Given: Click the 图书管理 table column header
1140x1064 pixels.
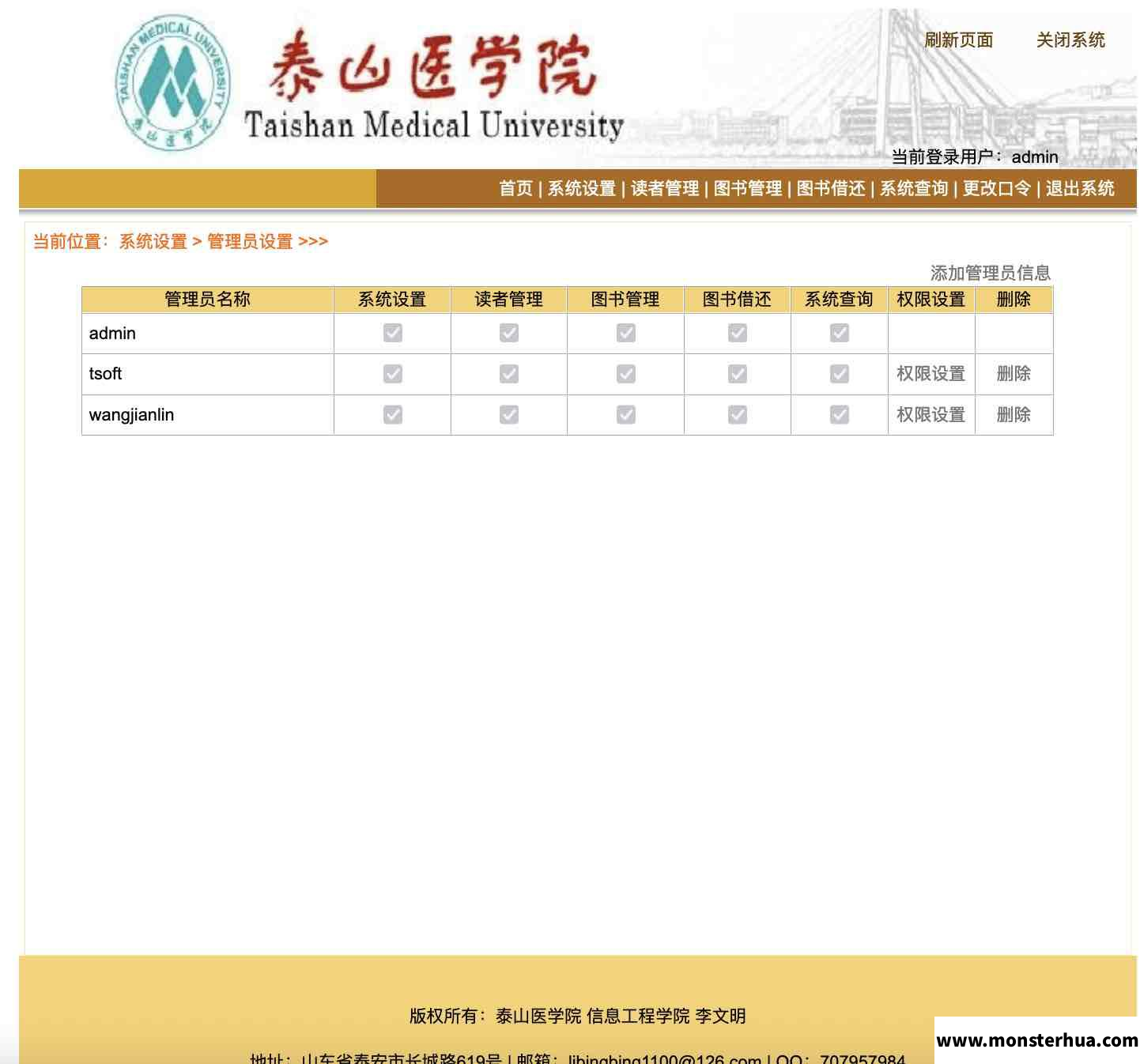Looking at the screenshot, I should [625, 299].
